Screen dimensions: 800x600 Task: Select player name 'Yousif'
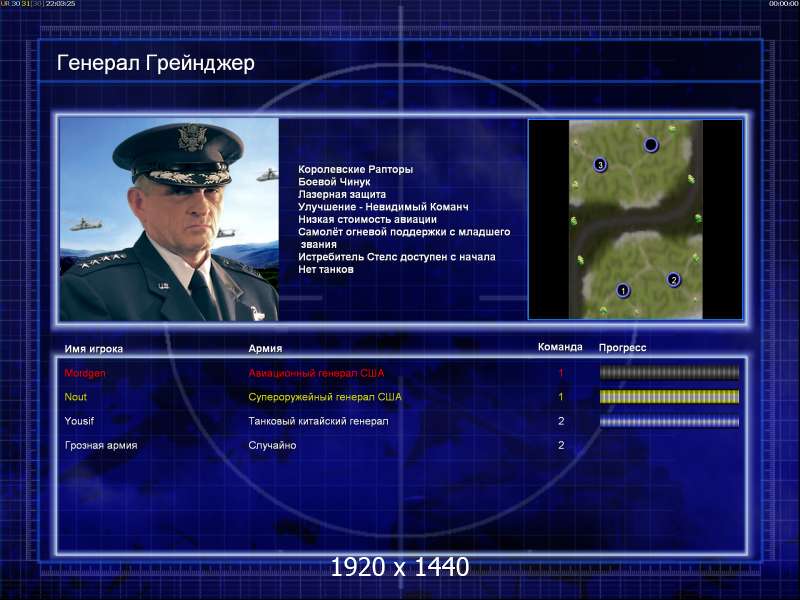pos(79,421)
